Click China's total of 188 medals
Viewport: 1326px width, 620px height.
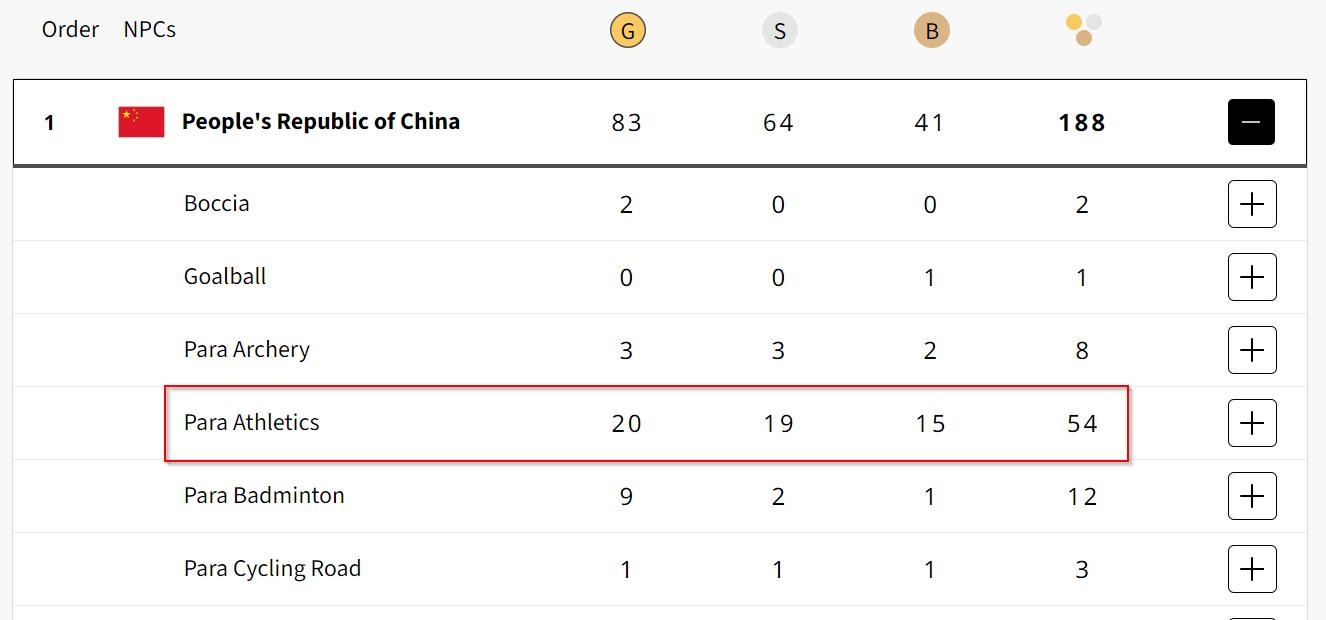[x=1082, y=123]
